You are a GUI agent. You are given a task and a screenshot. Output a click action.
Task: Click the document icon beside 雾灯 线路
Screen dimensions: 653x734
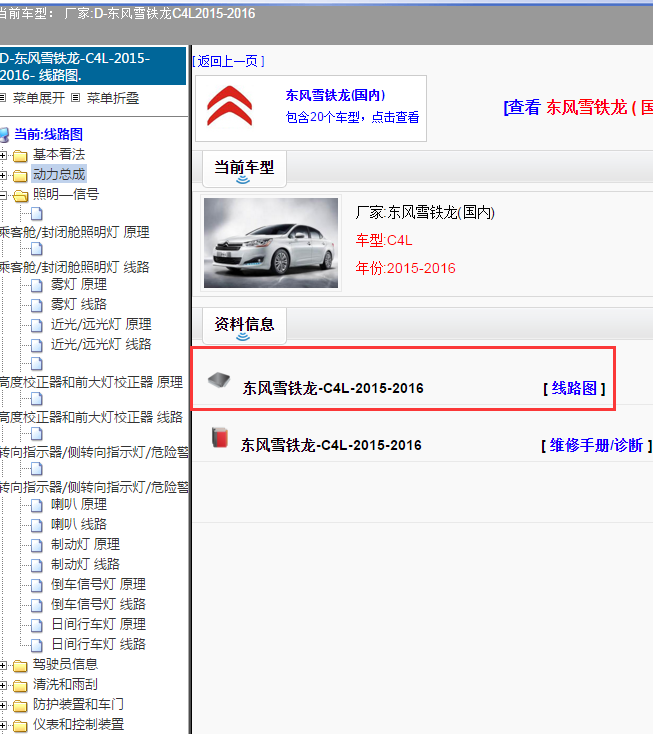coord(37,305)
